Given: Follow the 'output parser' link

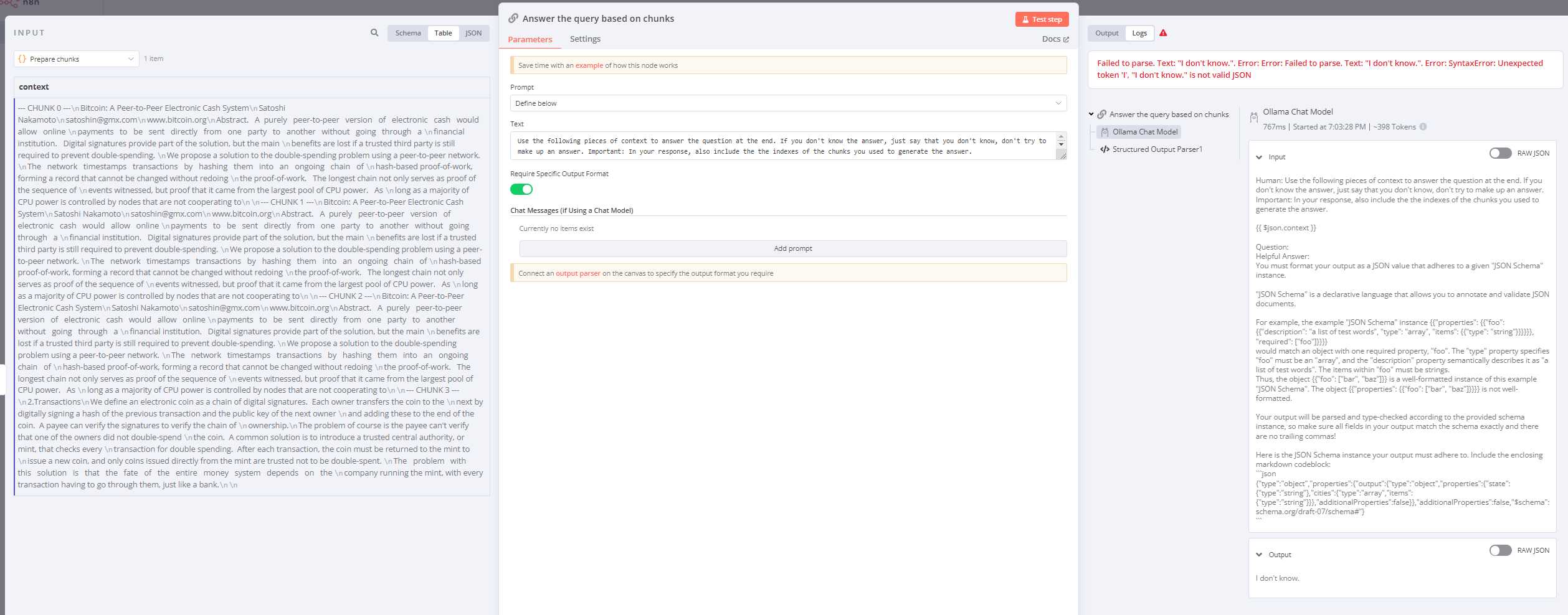Looking at the screenshot, I should pyautogui.click(x=577, y=273).
